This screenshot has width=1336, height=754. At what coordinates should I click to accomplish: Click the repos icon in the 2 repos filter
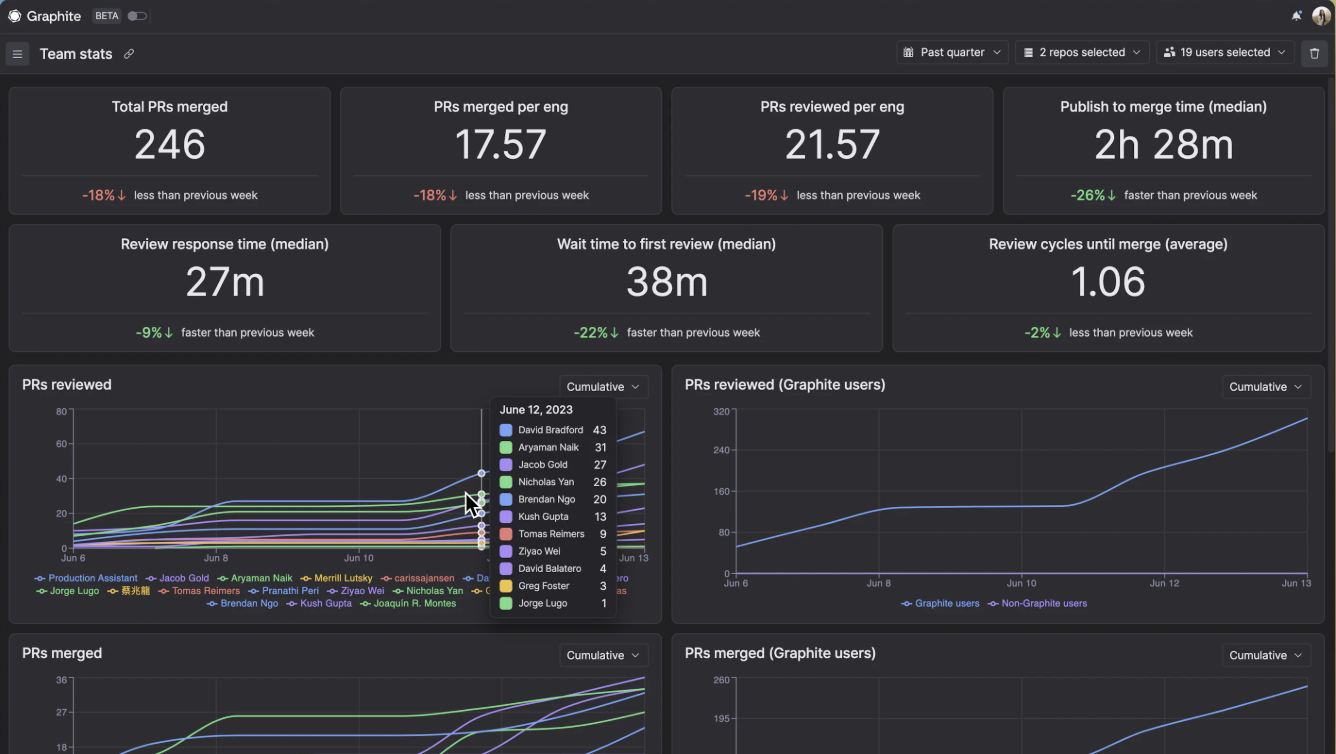click(x=1026, y=53)
